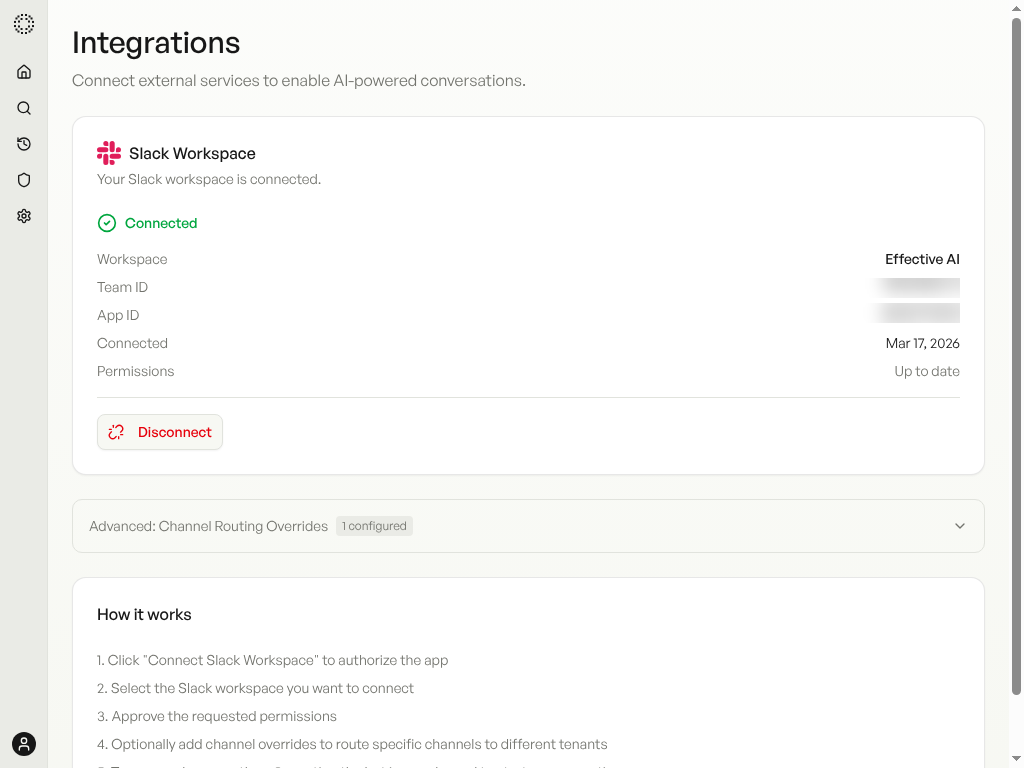Go to Home via sidebar icon
Viewport: 1024px width, 768px height.
pos(24,72)
